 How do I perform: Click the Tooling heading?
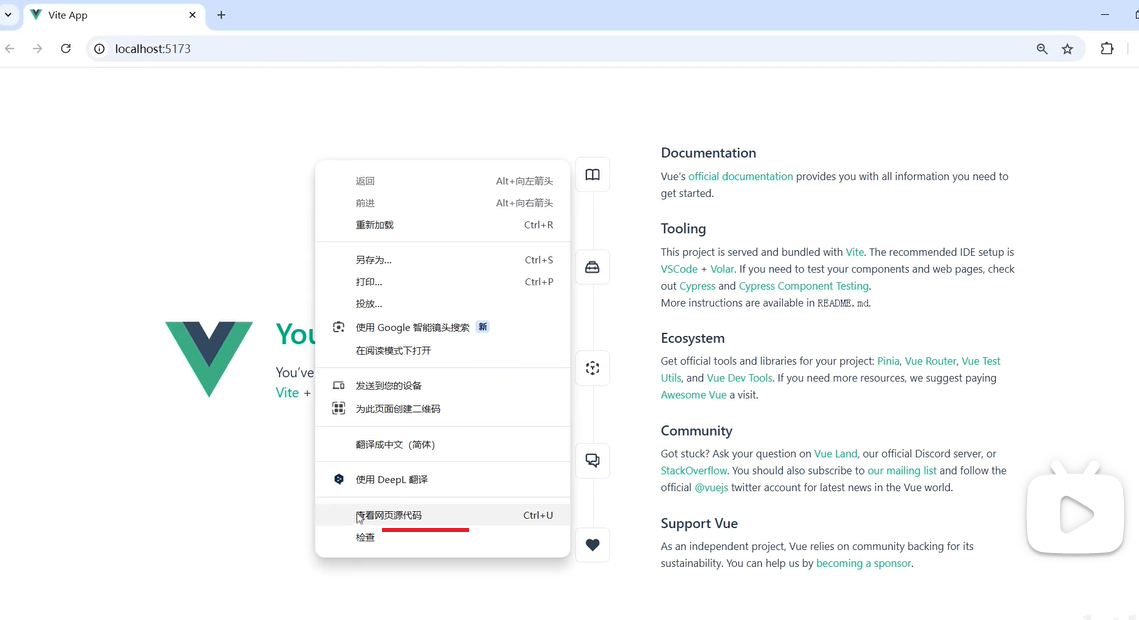coord(683,228)
